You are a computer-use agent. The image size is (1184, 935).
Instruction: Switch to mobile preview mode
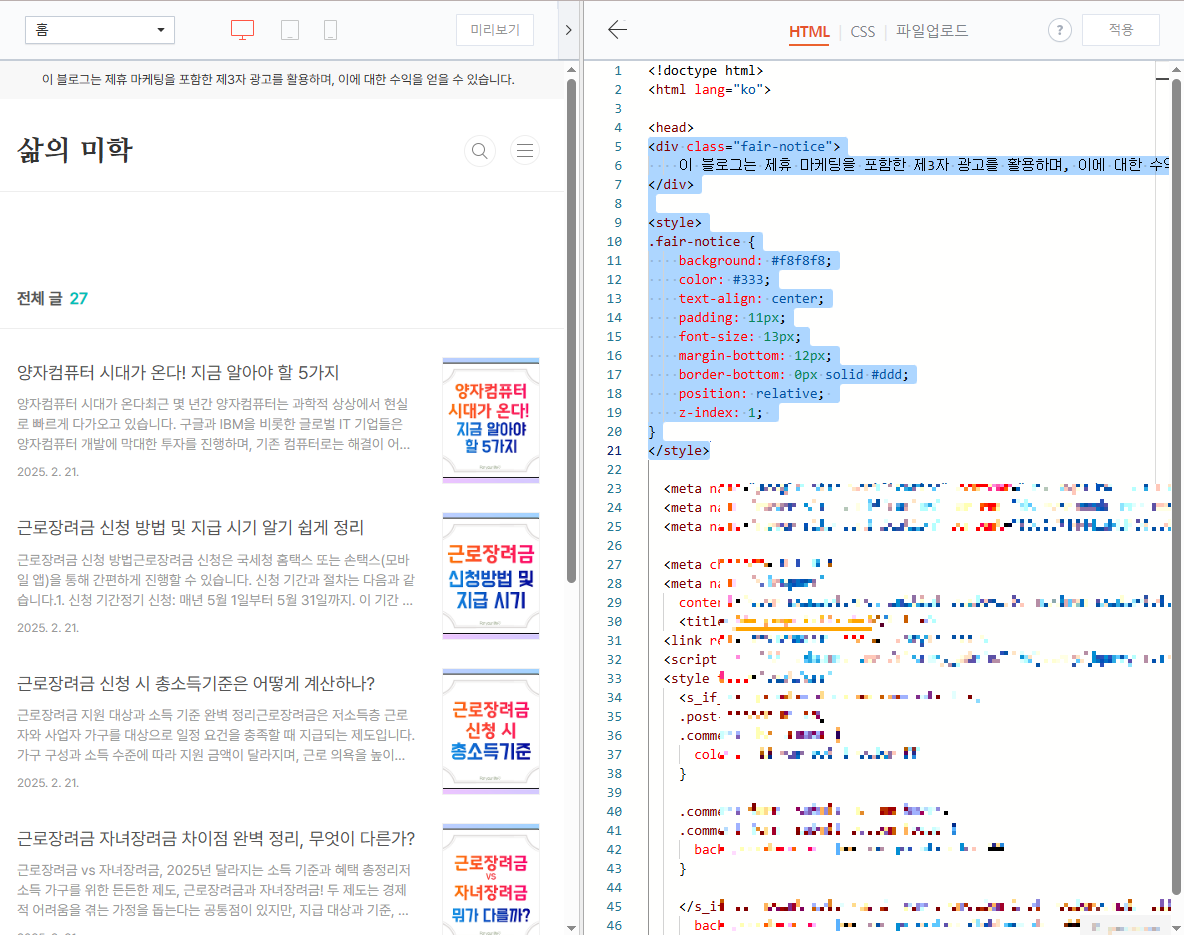[x=330, y=30]
